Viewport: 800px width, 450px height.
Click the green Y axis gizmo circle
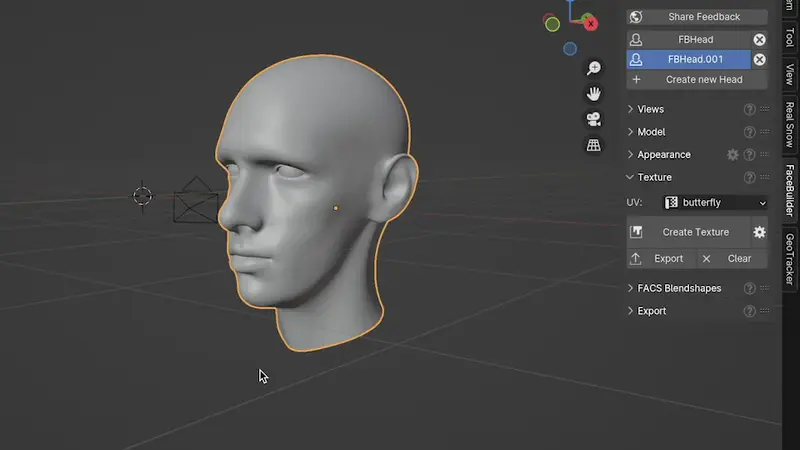[552, 24]
